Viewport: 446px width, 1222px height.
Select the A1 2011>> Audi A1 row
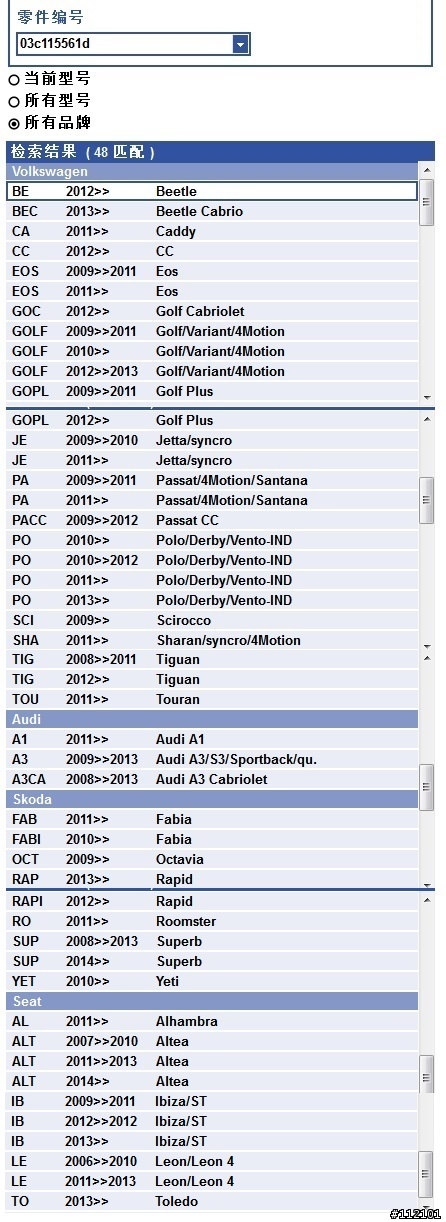click(212, 739)
